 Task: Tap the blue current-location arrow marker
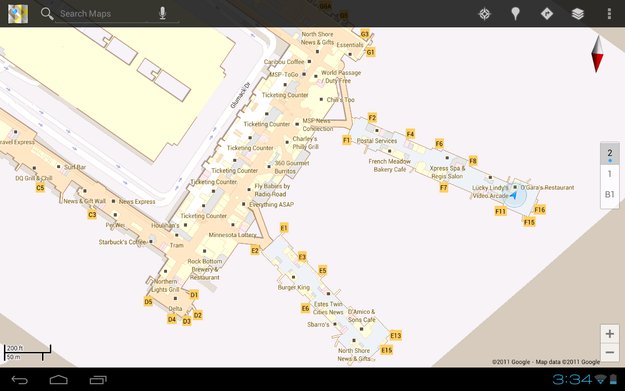[x=514, y=195]
